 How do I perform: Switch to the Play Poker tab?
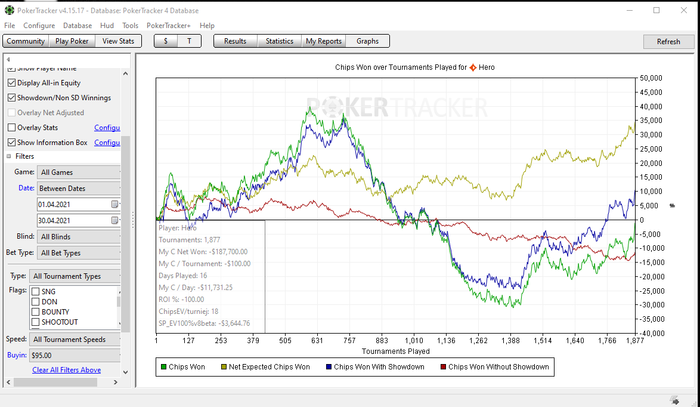pyautogui.click(x=72, y=41)
